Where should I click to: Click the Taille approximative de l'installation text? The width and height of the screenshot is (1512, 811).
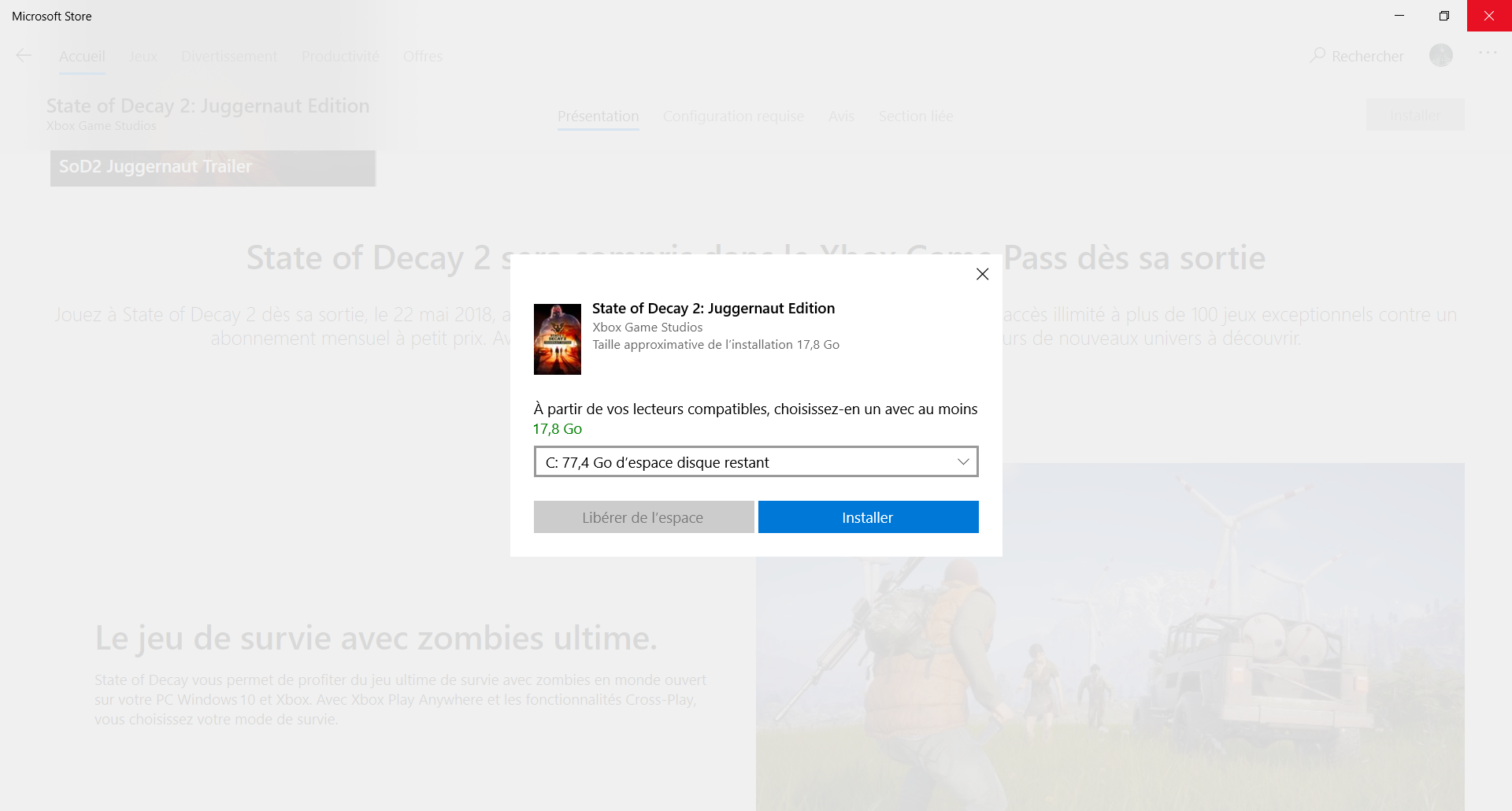pyautogui.click(x=716, y=345)
